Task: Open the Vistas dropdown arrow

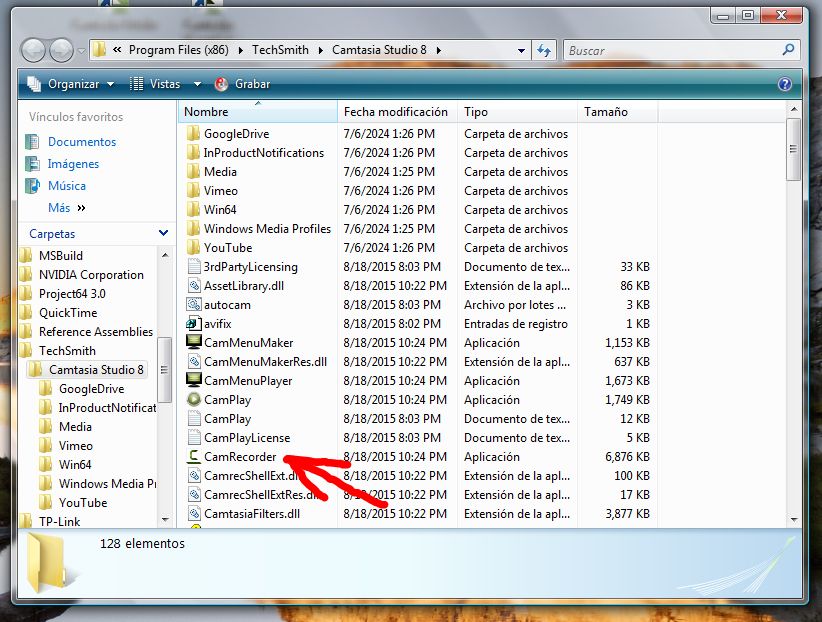Action: click(197, 84)
